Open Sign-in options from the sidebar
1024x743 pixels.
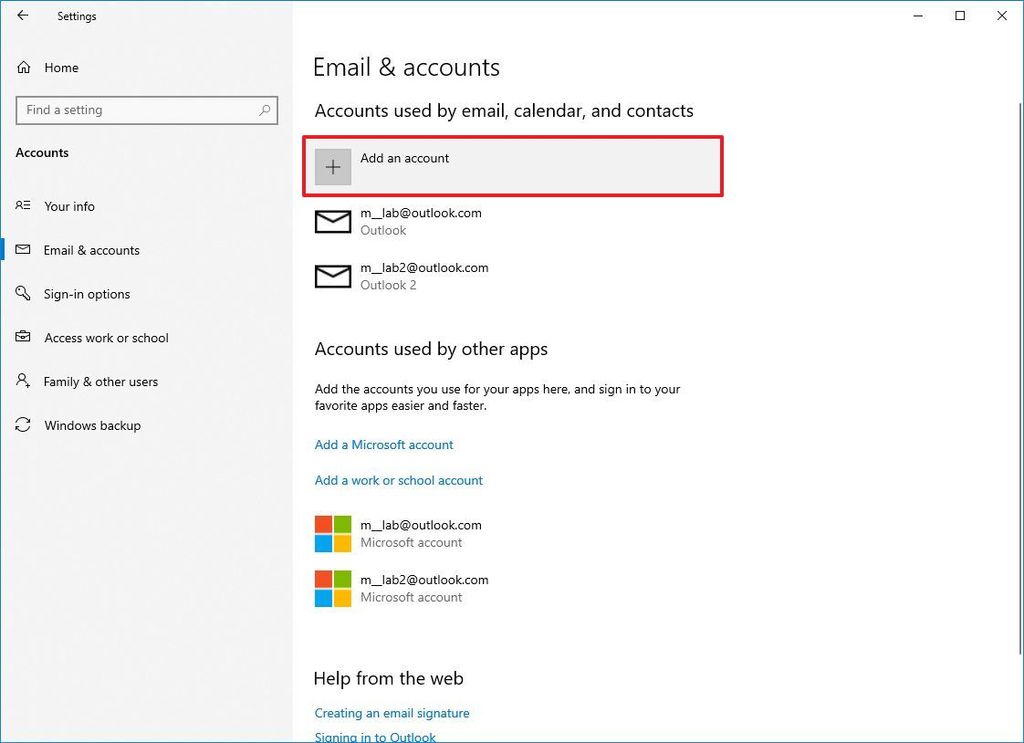coord(87,294)
